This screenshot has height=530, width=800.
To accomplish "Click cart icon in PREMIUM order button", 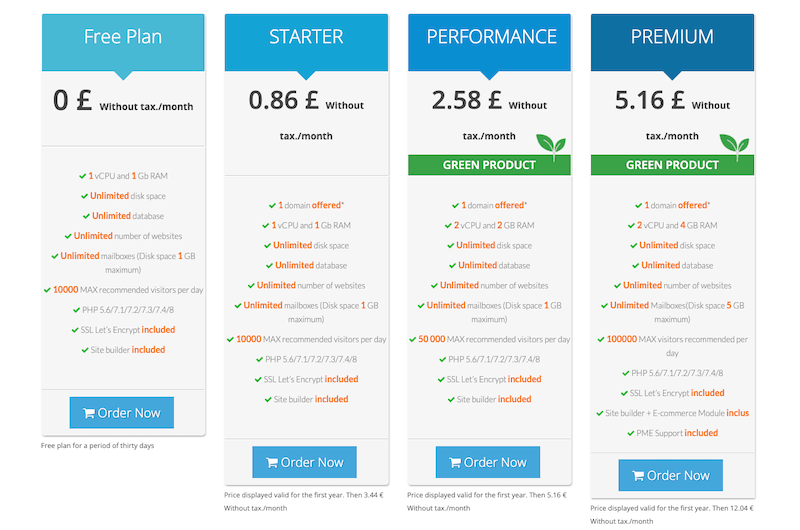I will [x=638, y=476].
